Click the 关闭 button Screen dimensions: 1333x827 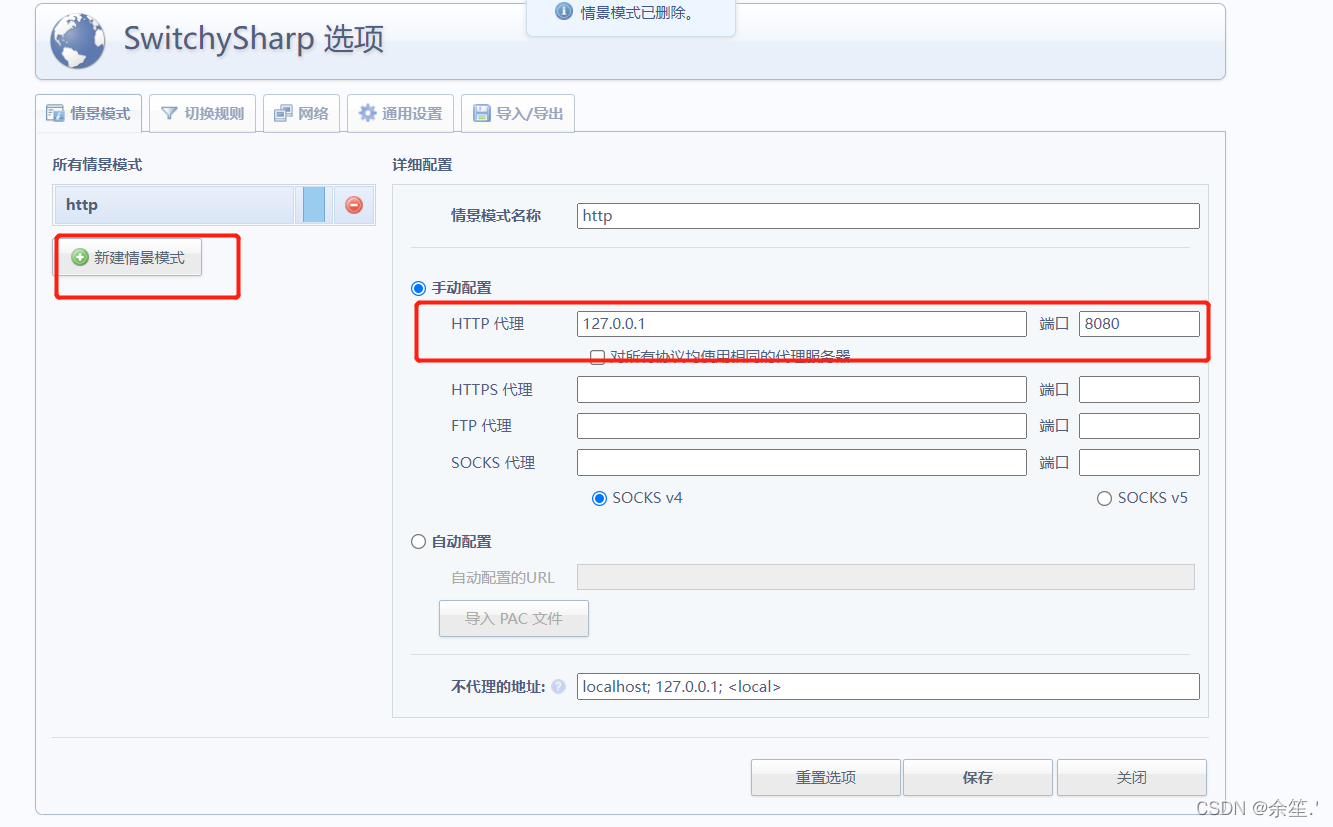click(1132, 777)
